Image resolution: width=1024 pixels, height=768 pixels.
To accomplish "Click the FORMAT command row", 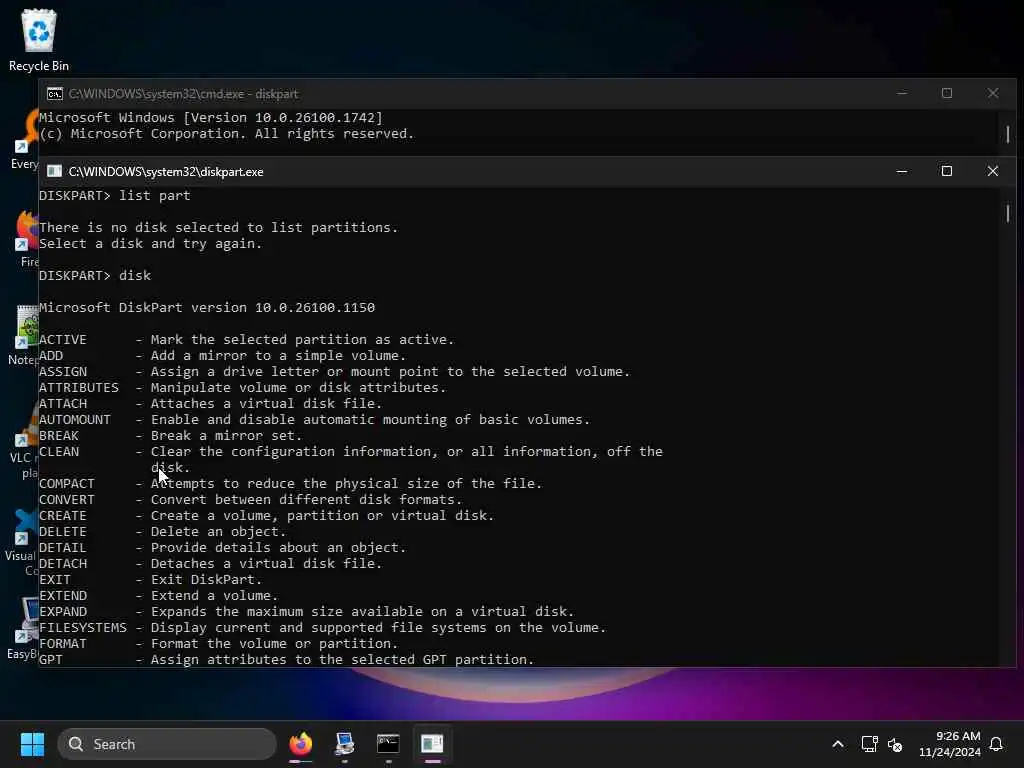I will (219, 643).
